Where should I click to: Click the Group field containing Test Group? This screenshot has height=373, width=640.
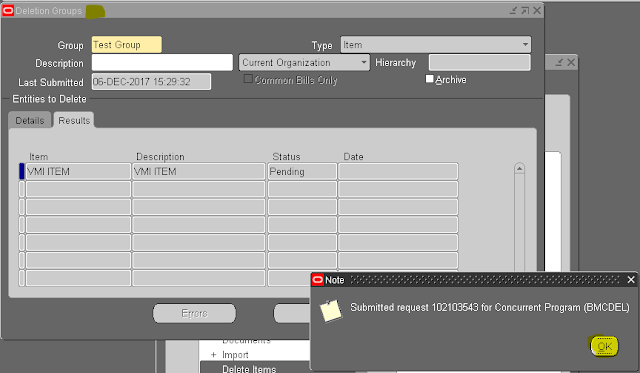(127, 44)
